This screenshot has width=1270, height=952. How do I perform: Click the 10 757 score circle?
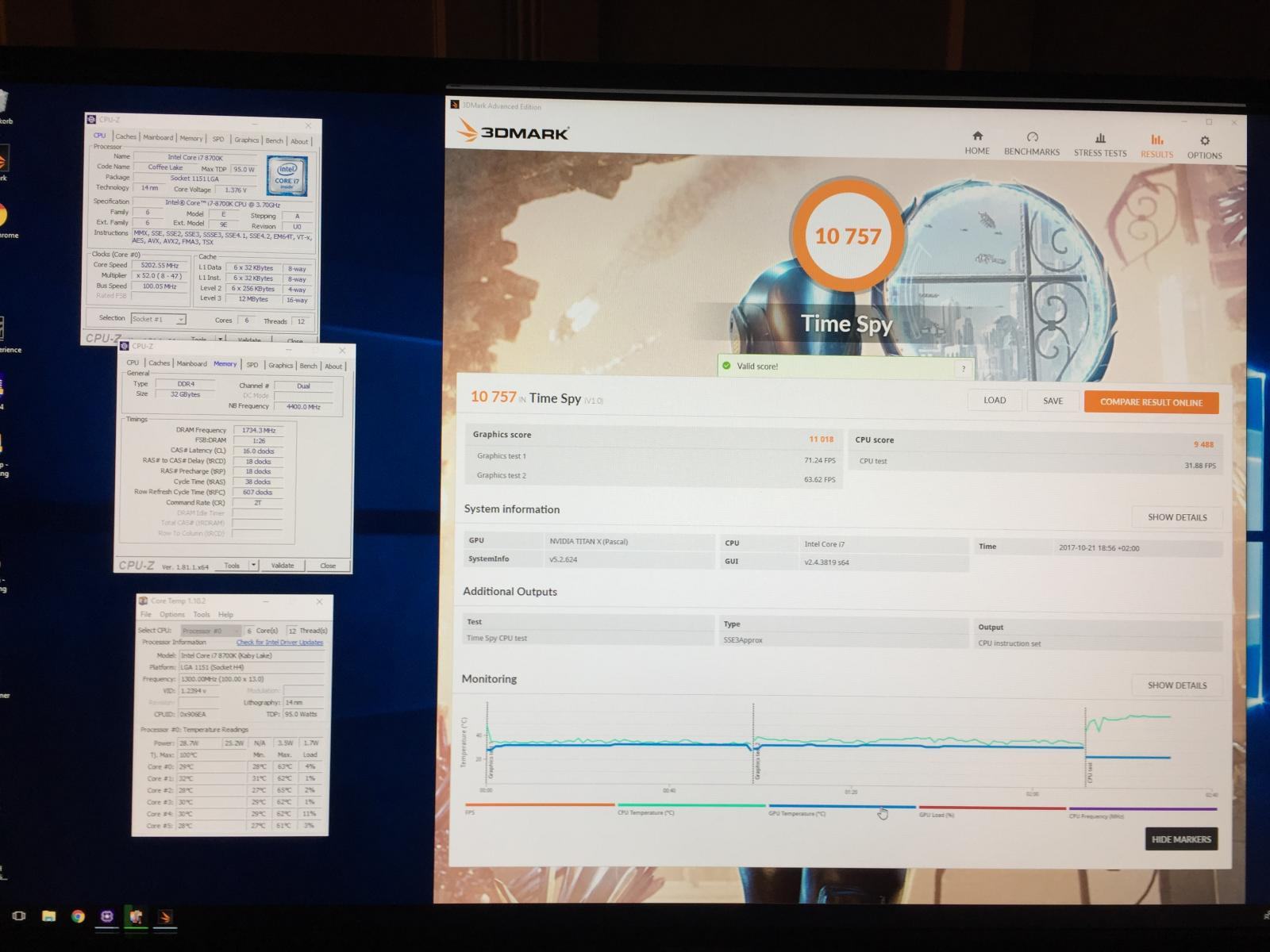pos(848,236)
